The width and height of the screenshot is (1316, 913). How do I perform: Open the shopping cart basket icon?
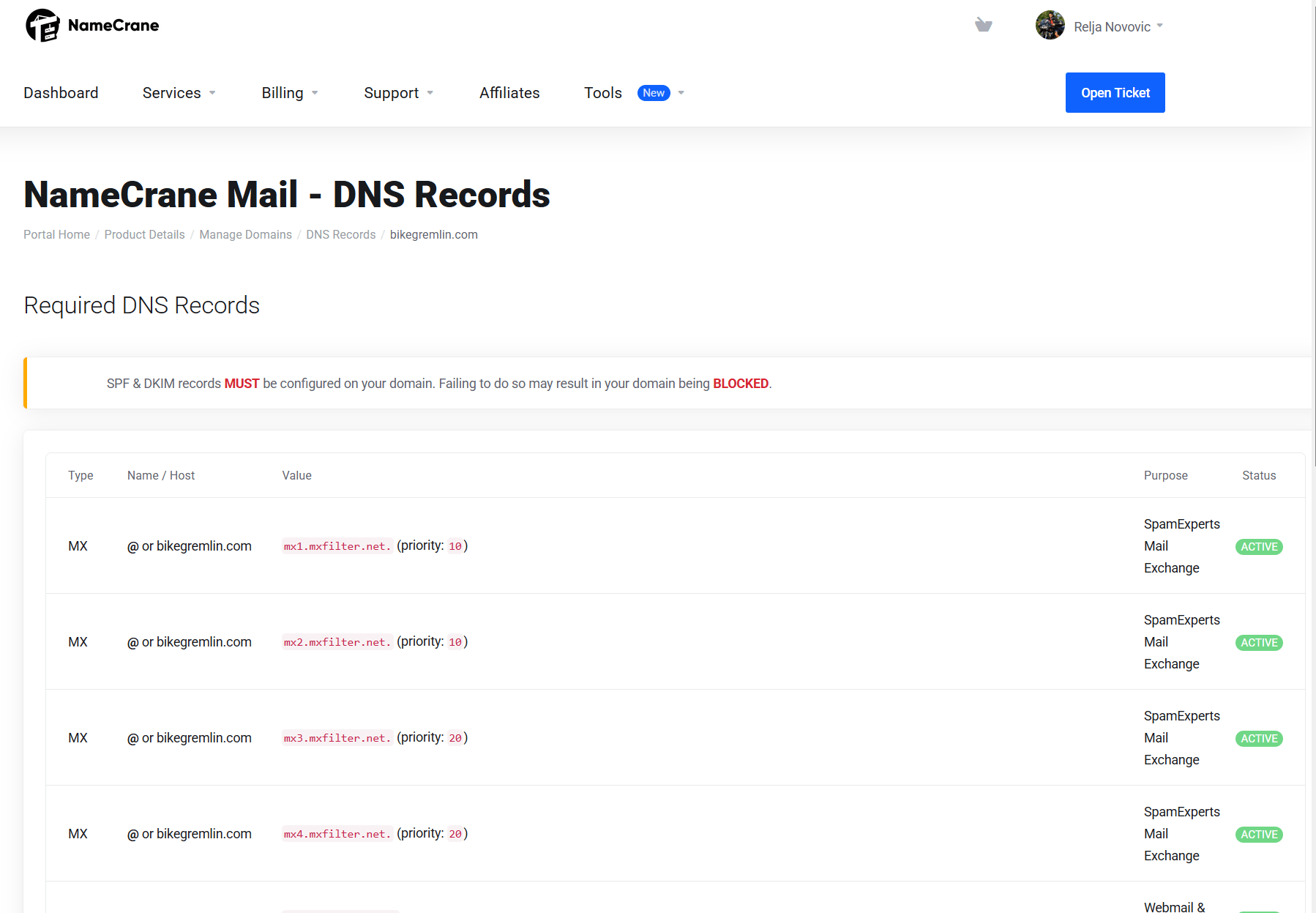pos(984,26)
